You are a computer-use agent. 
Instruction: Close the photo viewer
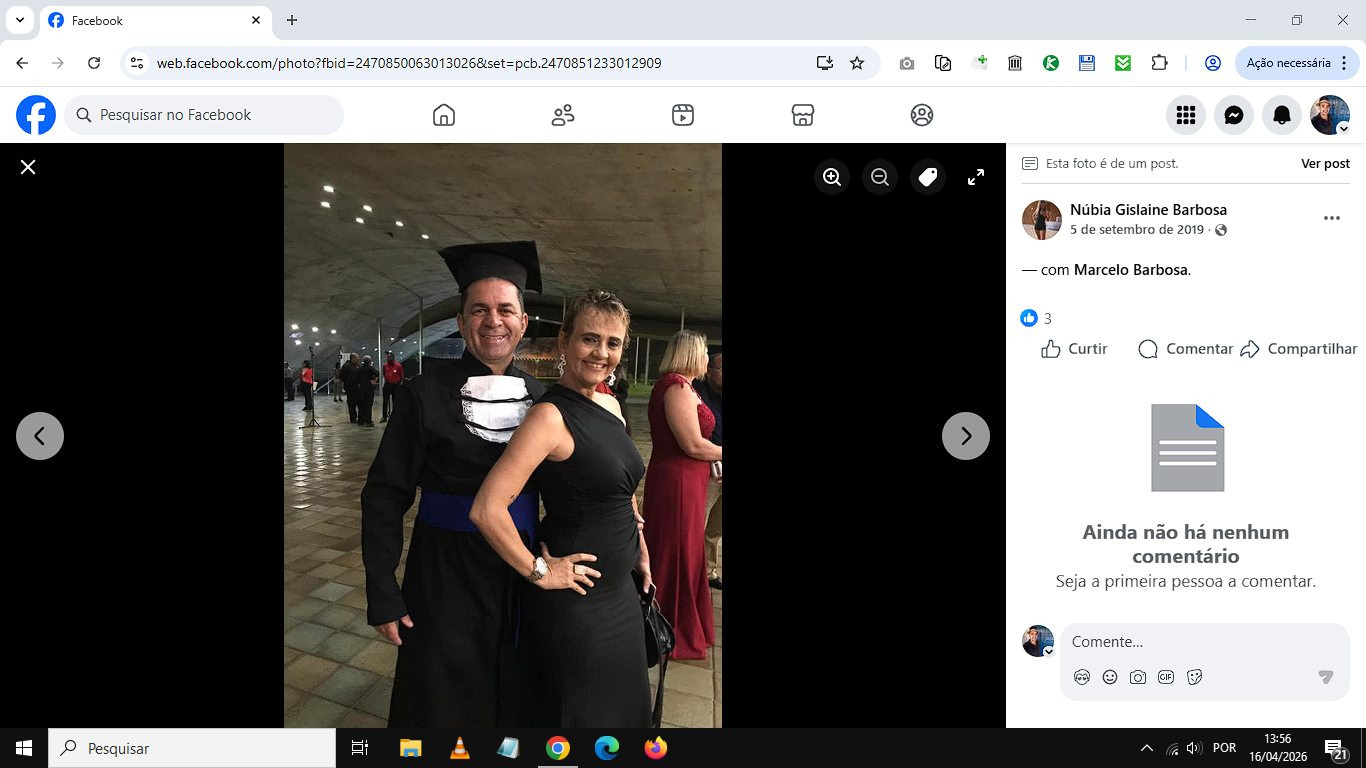click(28, 167)
